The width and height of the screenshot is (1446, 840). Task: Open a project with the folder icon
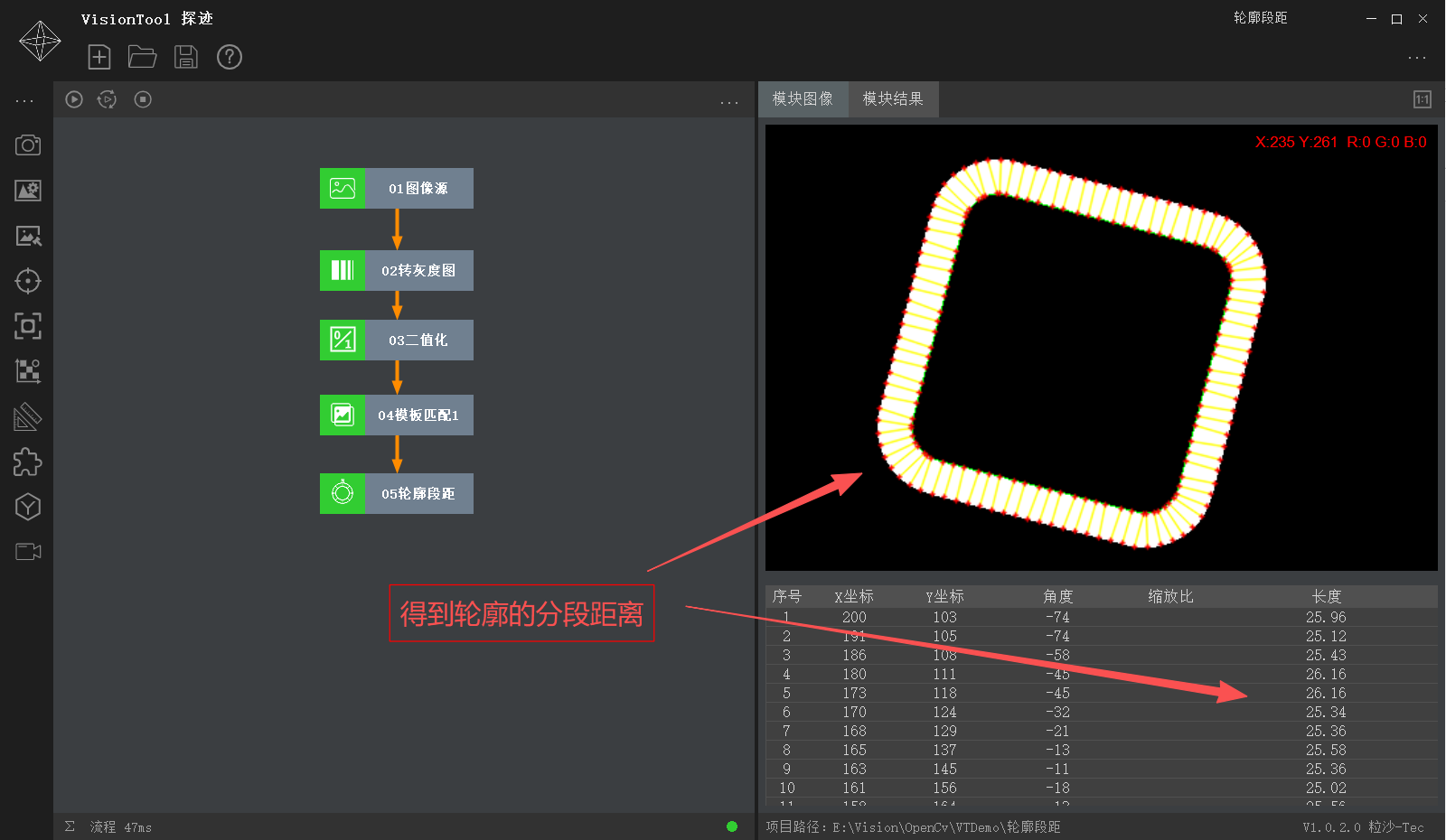(x=143, y=57)
